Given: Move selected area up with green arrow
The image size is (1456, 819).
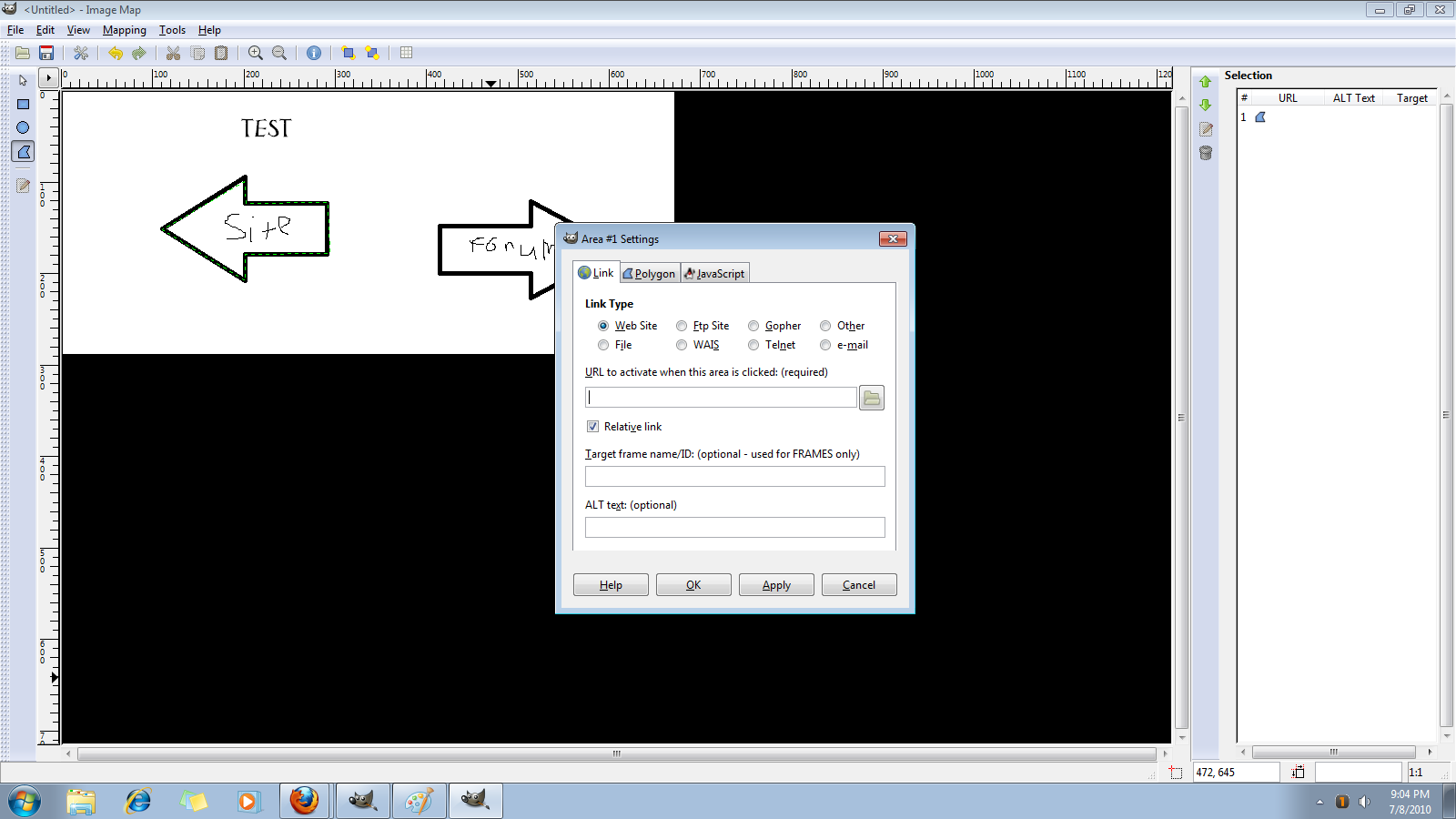Looking at the screenshot, I should (x=1206, y=82).
